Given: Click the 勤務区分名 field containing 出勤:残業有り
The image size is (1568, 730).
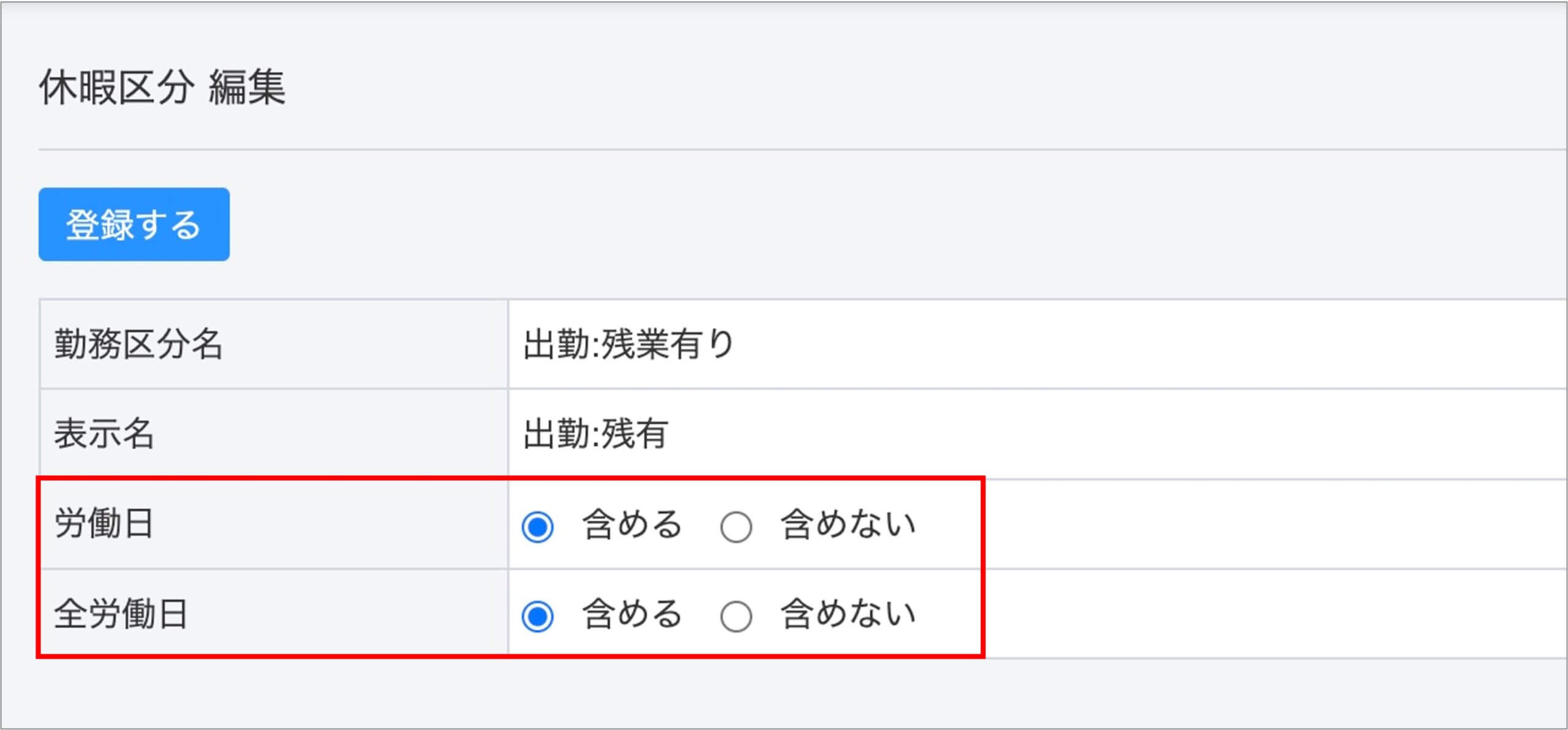Looking at the screenshot, I should [628, 344].
